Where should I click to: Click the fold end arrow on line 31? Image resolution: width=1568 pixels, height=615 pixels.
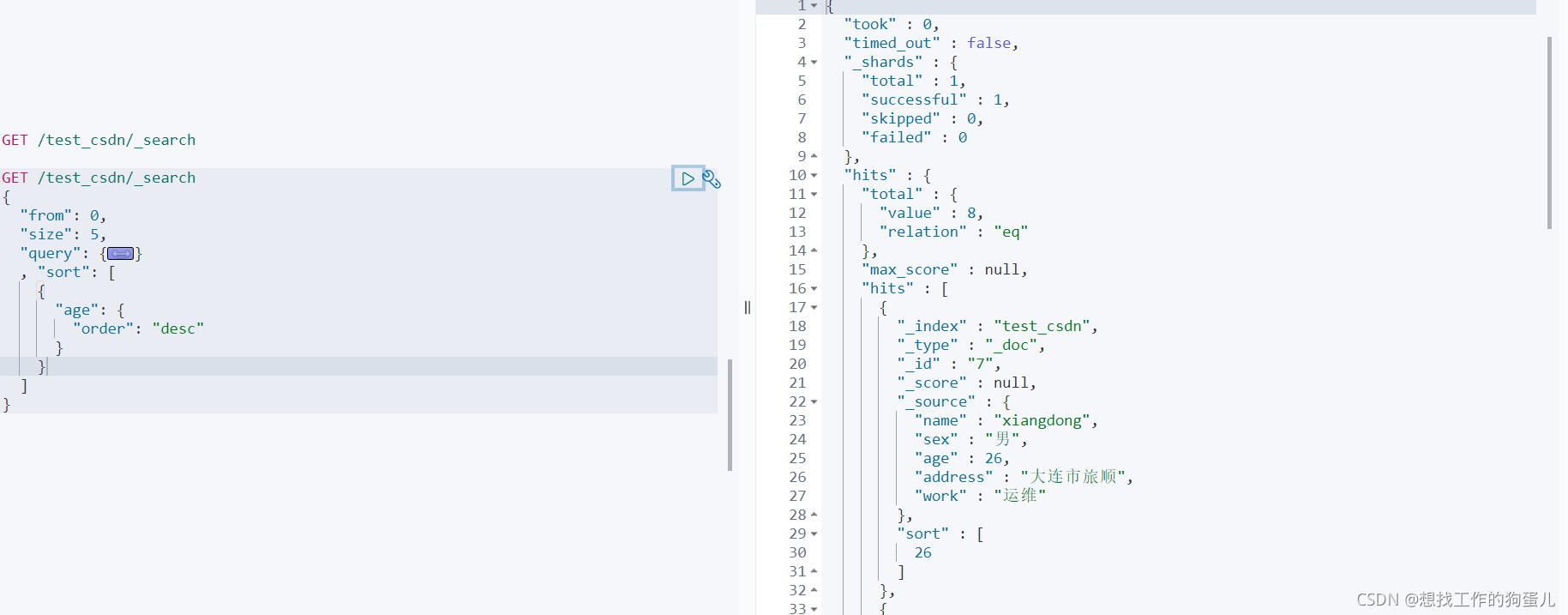(814, 571)
